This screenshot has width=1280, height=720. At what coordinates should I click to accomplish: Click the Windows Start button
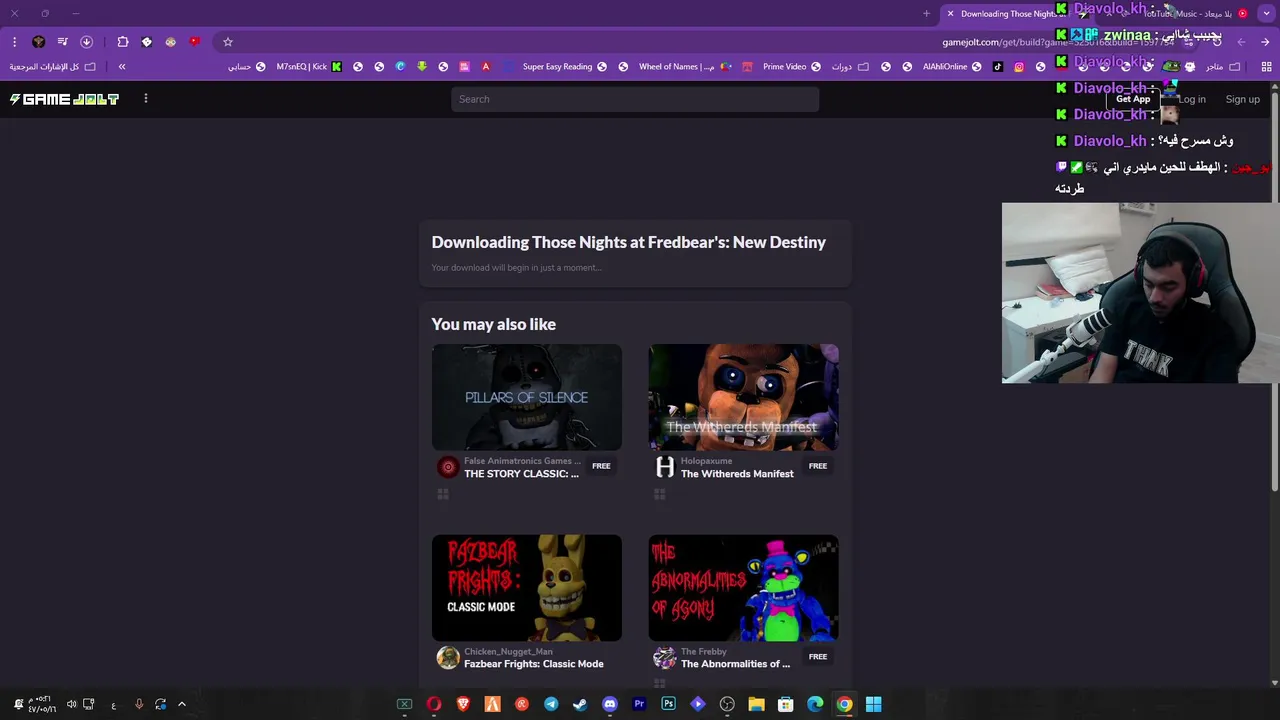[x=874, y=704]
